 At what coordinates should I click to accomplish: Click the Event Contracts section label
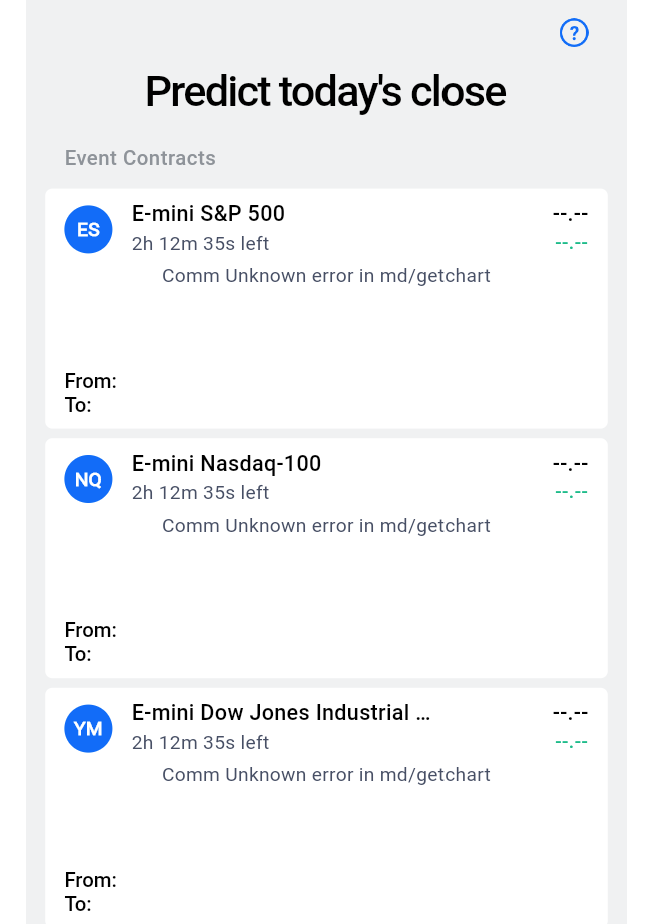(140, 158)
